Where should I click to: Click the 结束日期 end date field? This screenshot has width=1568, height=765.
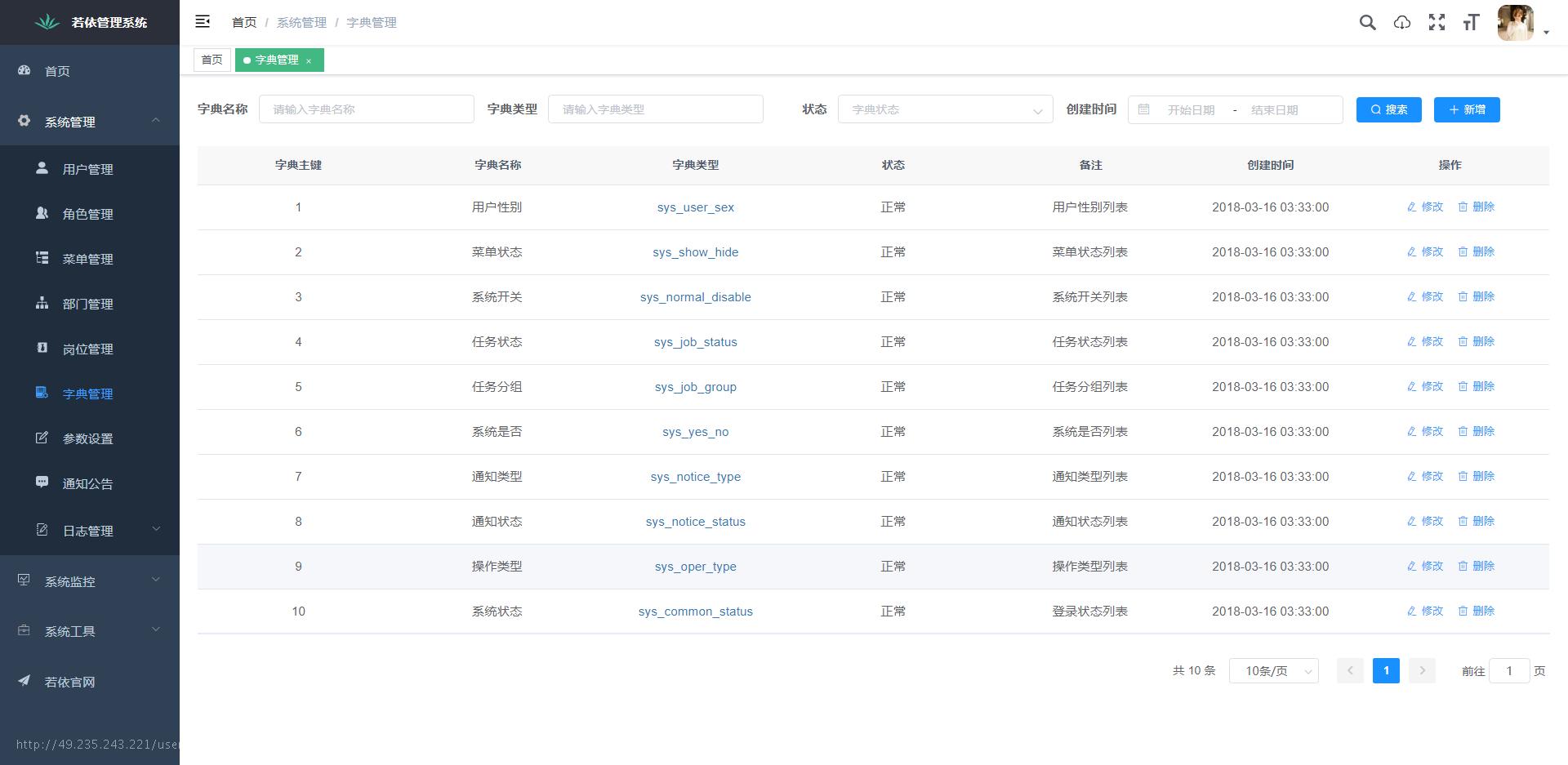(x=1274, y=110)
